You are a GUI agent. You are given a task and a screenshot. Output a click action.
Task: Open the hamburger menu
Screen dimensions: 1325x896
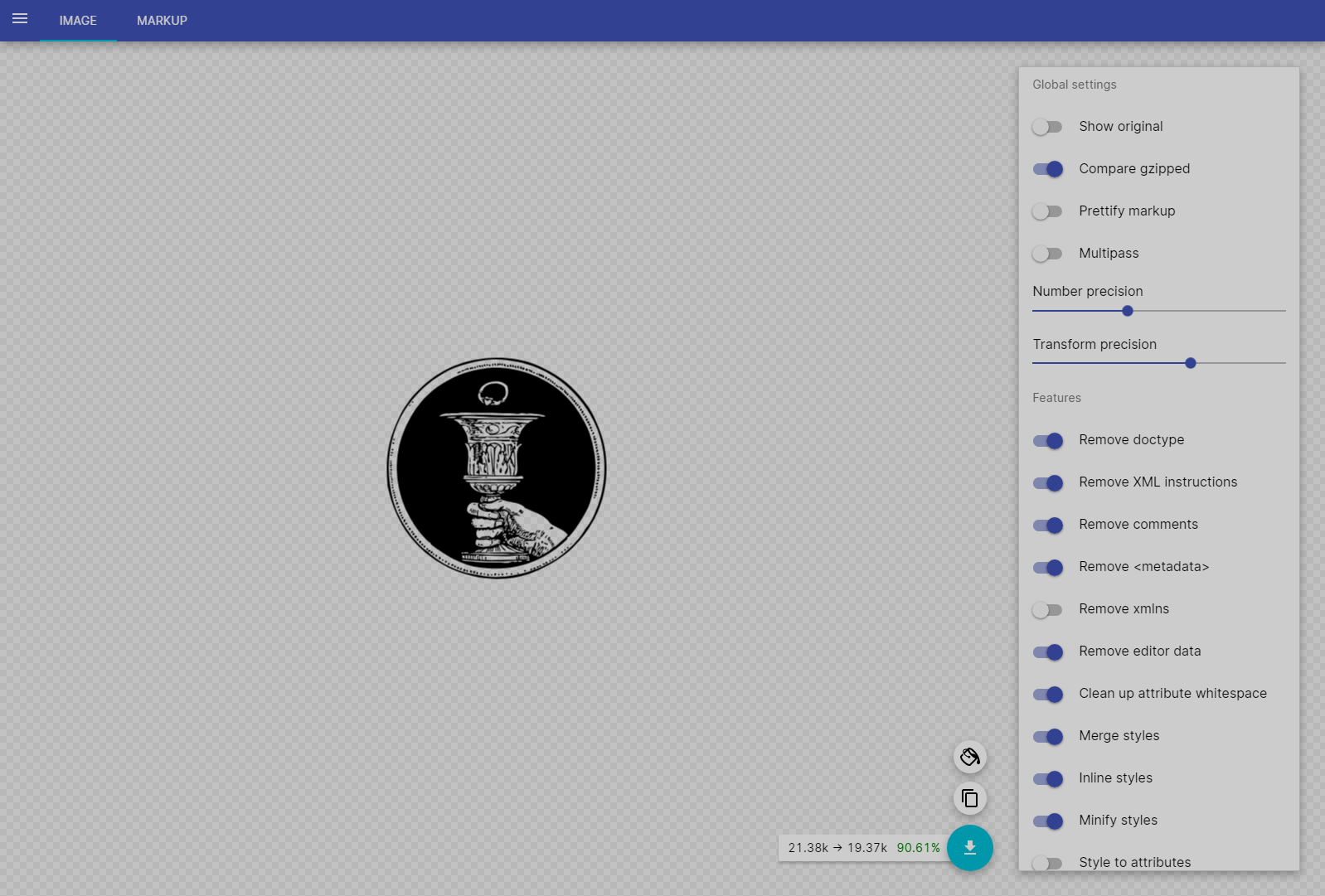tap(20, 19)
